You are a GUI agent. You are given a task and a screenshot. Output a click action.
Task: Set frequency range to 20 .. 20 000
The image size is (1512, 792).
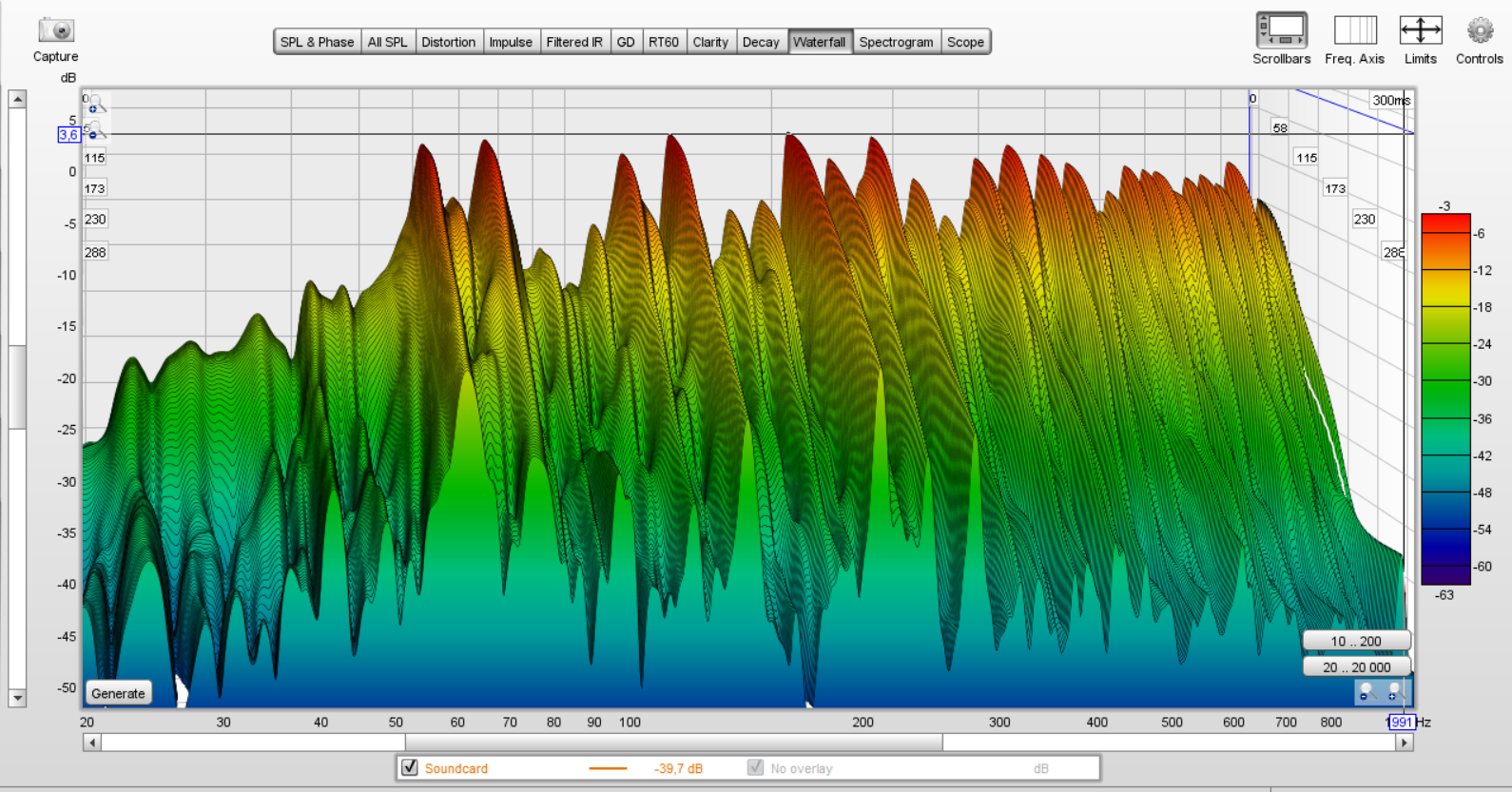1356,667
